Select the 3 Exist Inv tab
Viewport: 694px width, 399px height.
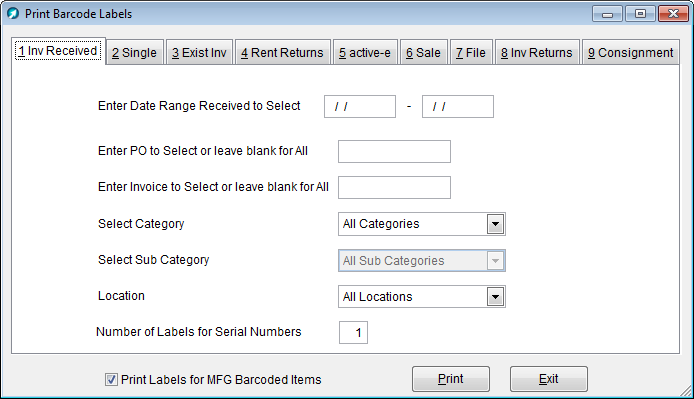click(x=199, y=53)
